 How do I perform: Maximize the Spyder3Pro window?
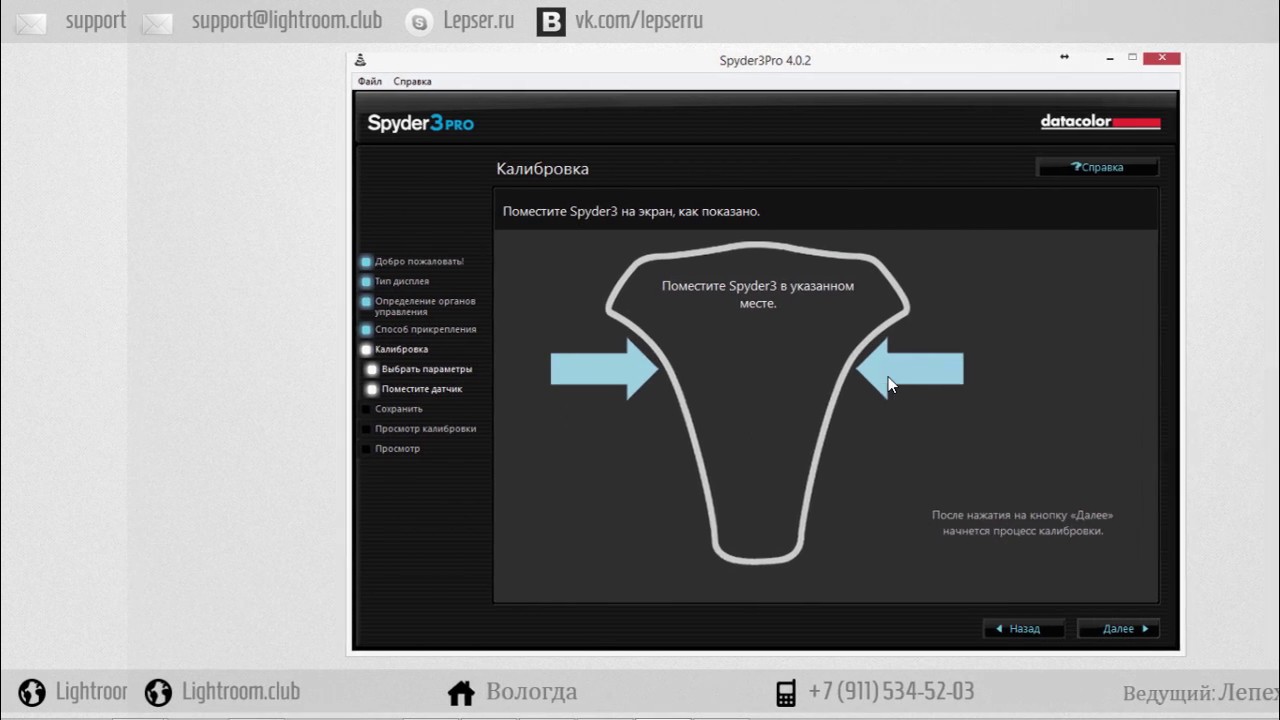coord(1133,58)
